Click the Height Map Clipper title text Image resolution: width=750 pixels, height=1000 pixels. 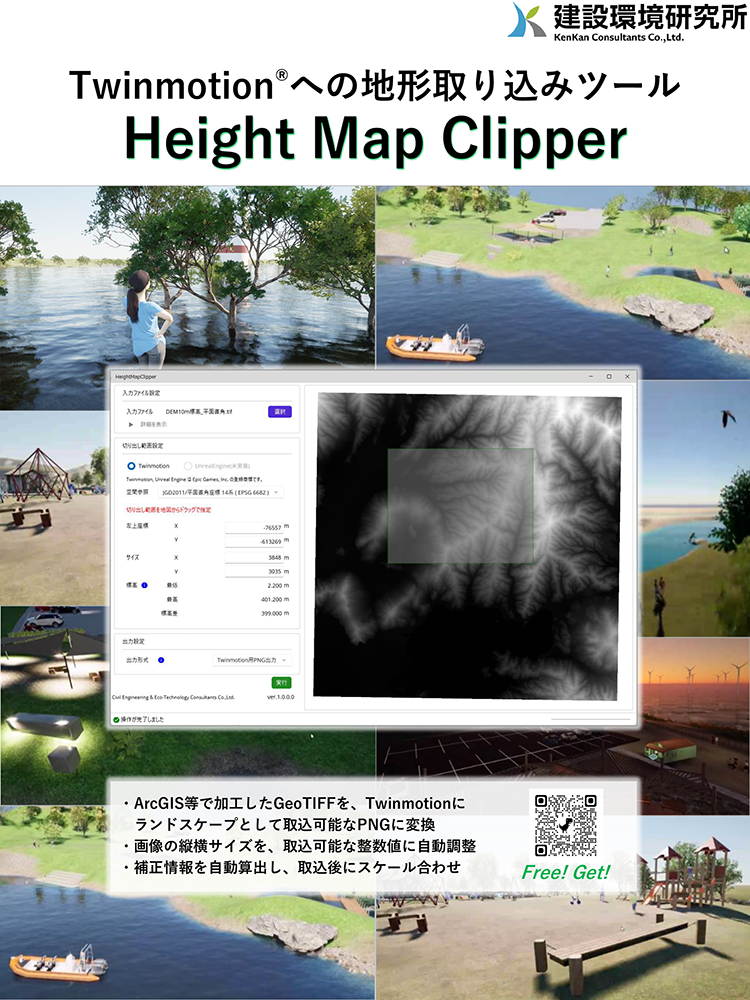376,138
